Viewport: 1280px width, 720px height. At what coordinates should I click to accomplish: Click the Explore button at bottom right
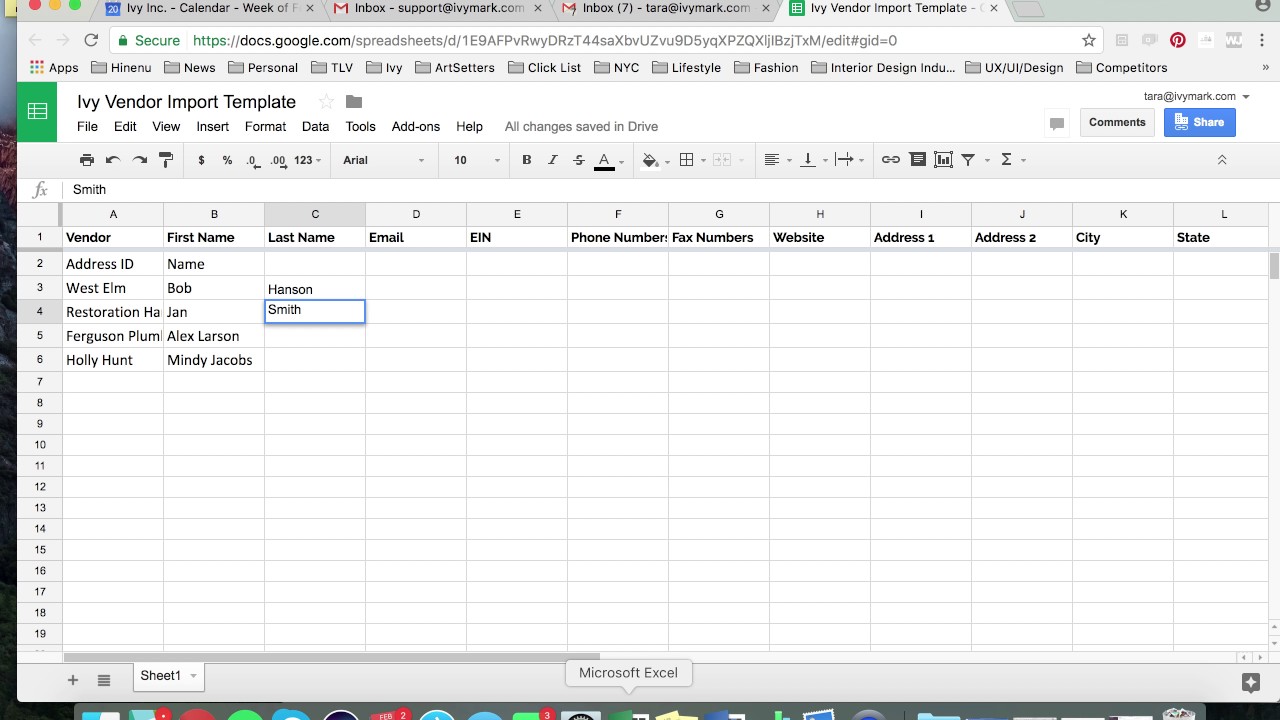[x=1250, y=682]
